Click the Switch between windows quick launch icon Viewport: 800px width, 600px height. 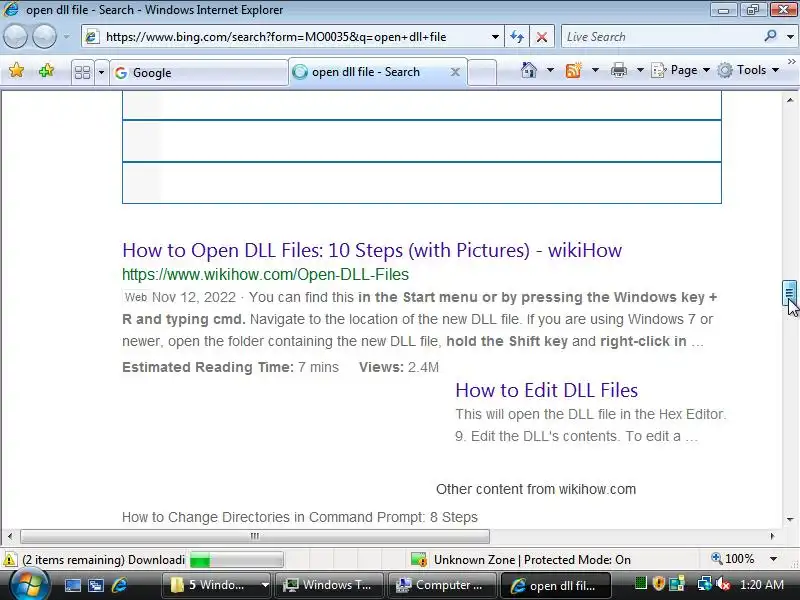pyautogui.click(x=96, y=585)
